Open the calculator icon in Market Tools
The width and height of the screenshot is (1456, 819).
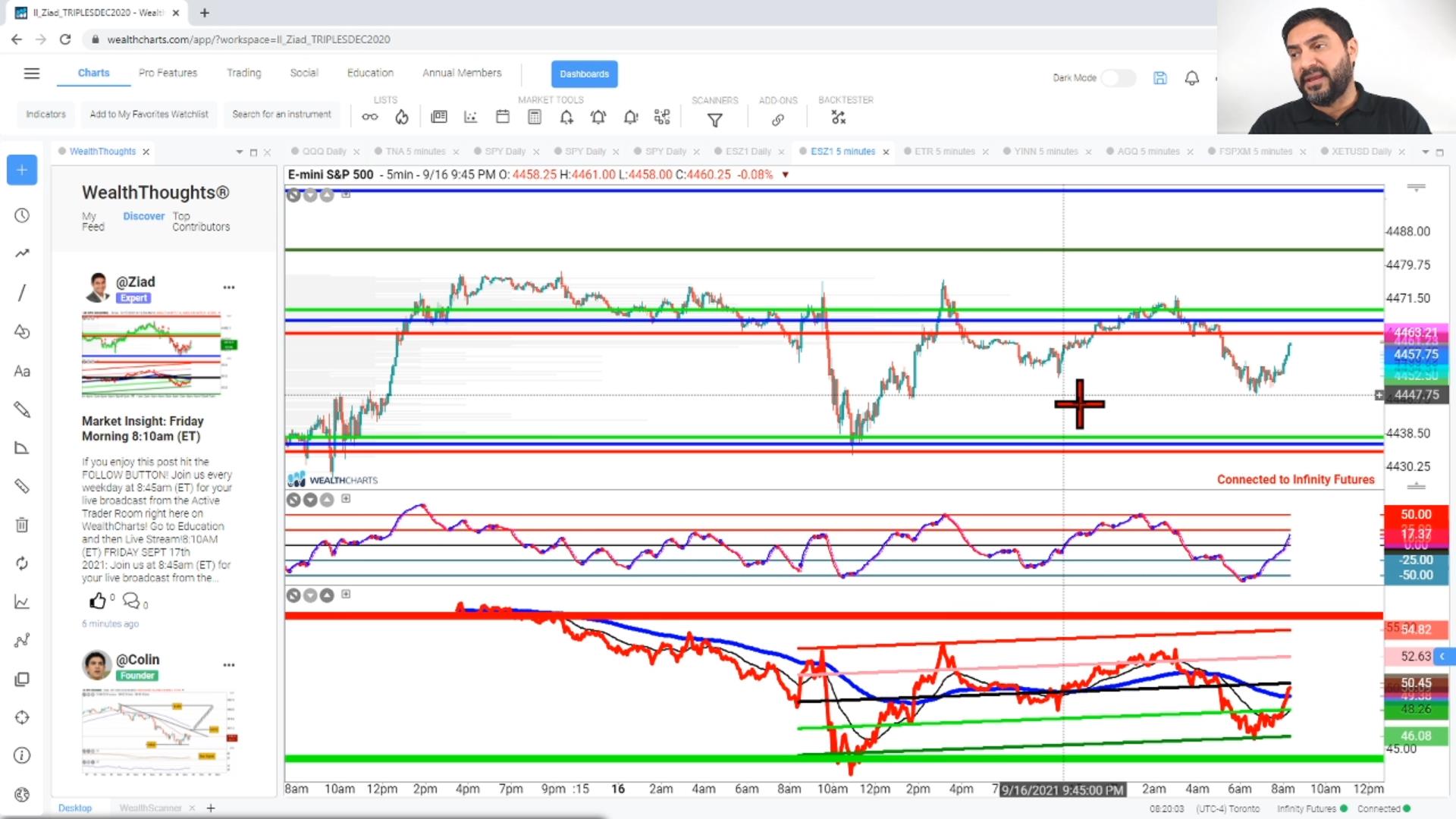[535, 117]
